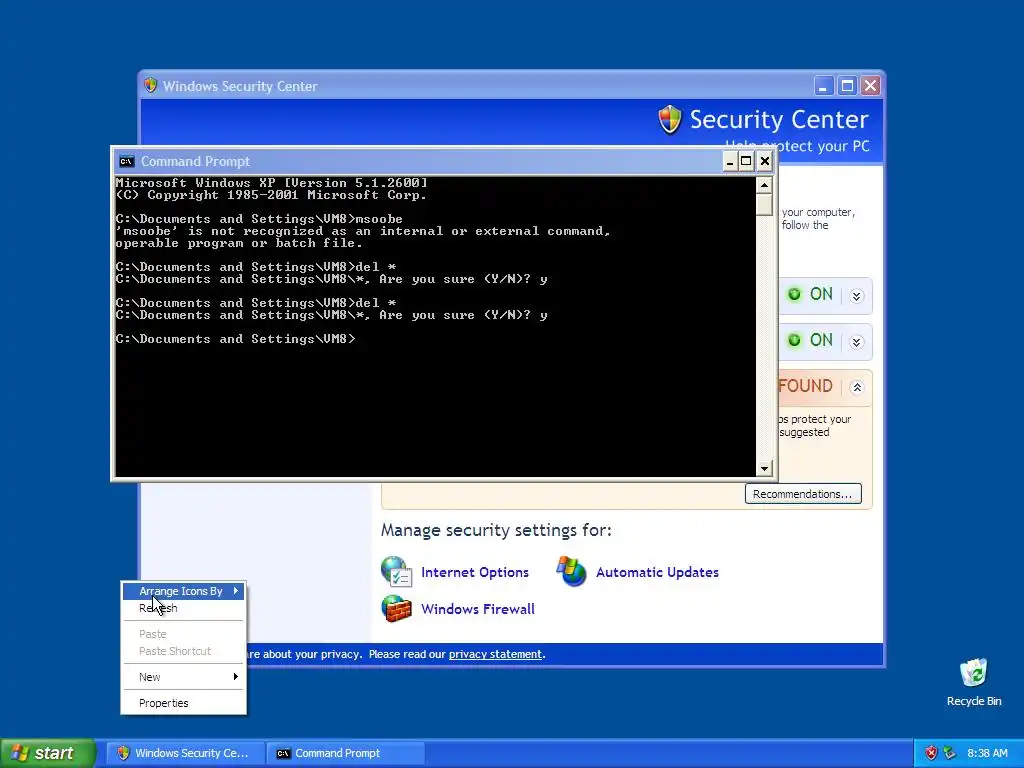Image resolution: width=1024 pixels, height=768 pixels.
Task: Click the 8:38 AM system clock
Action: click(x=987, y=753)
